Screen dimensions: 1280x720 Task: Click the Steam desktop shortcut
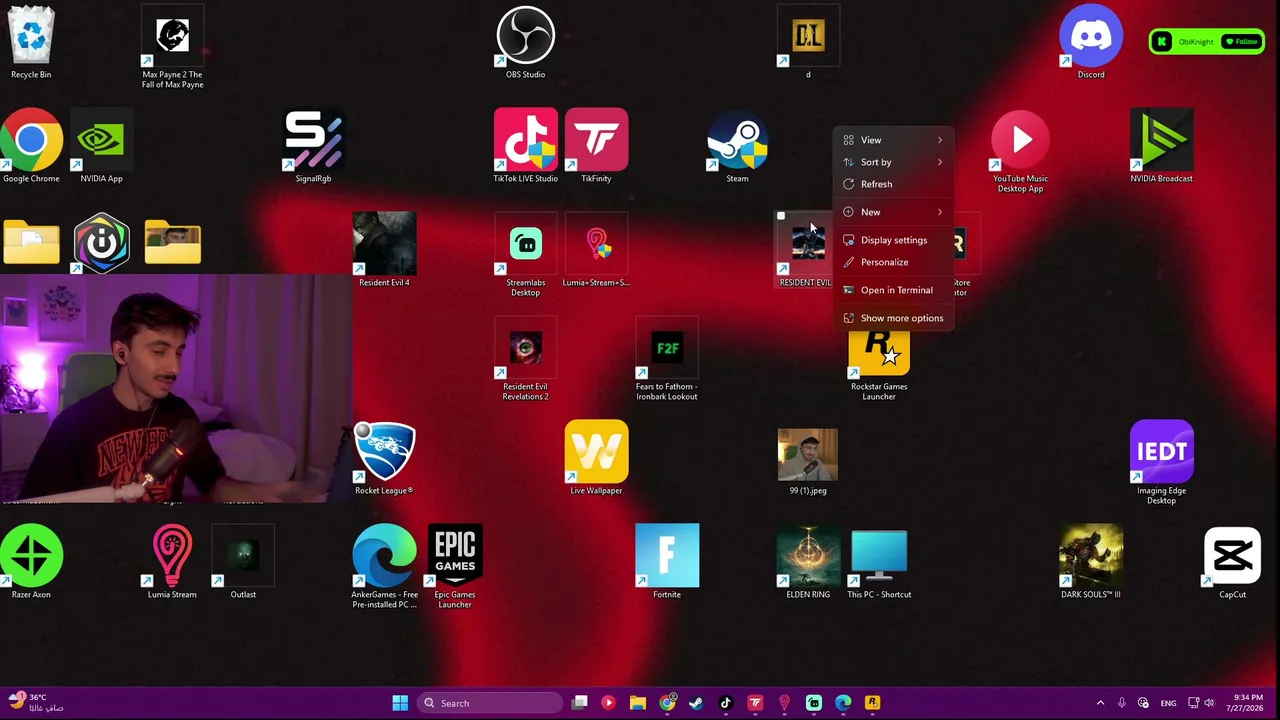[737, 147]
